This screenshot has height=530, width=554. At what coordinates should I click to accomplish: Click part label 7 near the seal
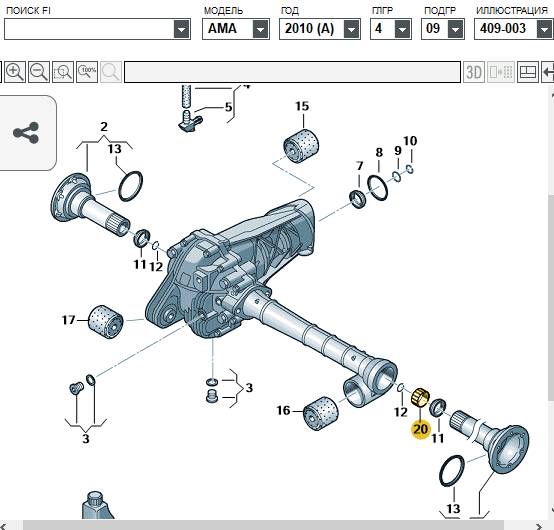tap(360, 166)
